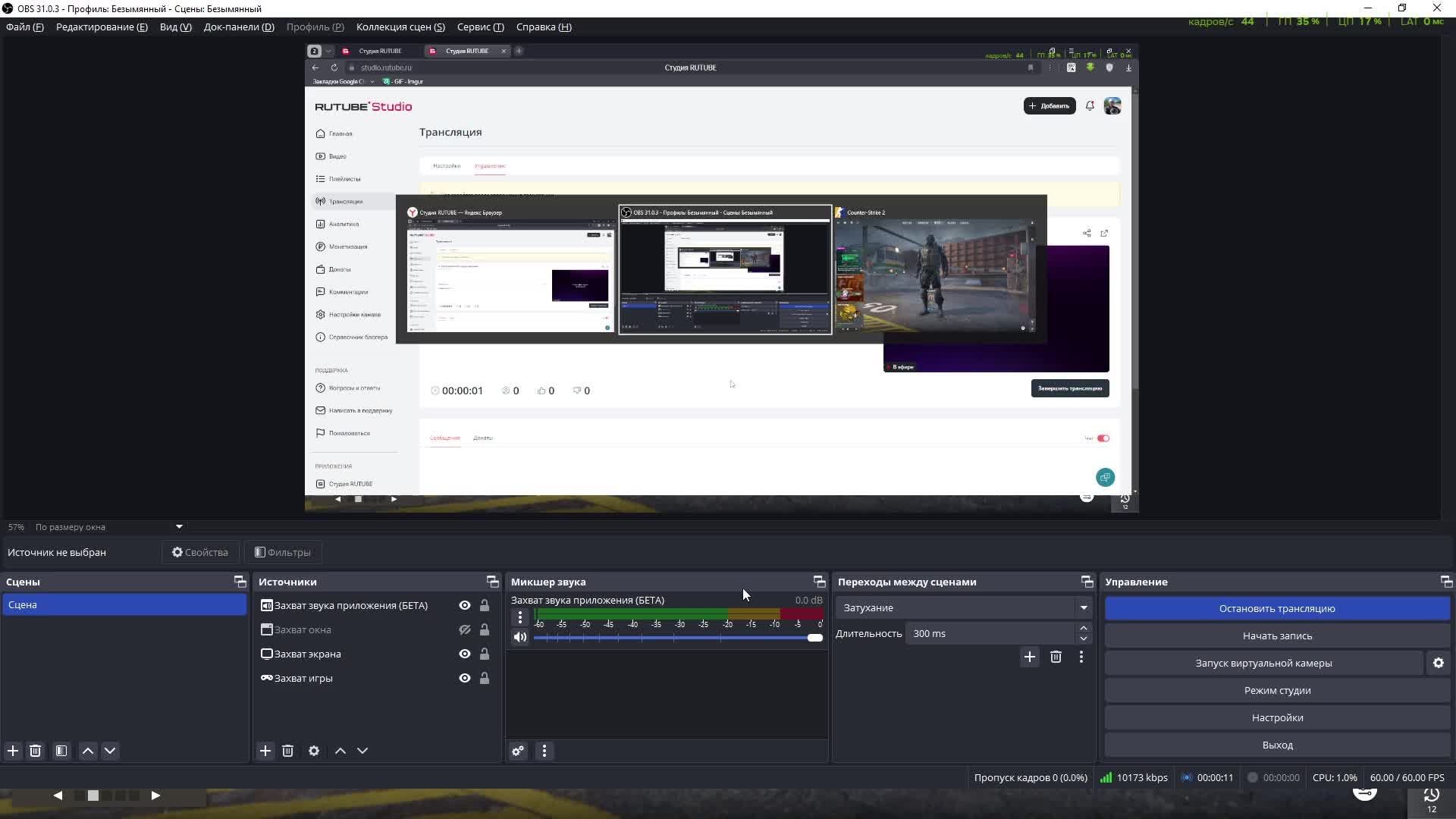Toggle lock on Захват окна source
Screen dimensions: 1456x819
pos(485,629)
